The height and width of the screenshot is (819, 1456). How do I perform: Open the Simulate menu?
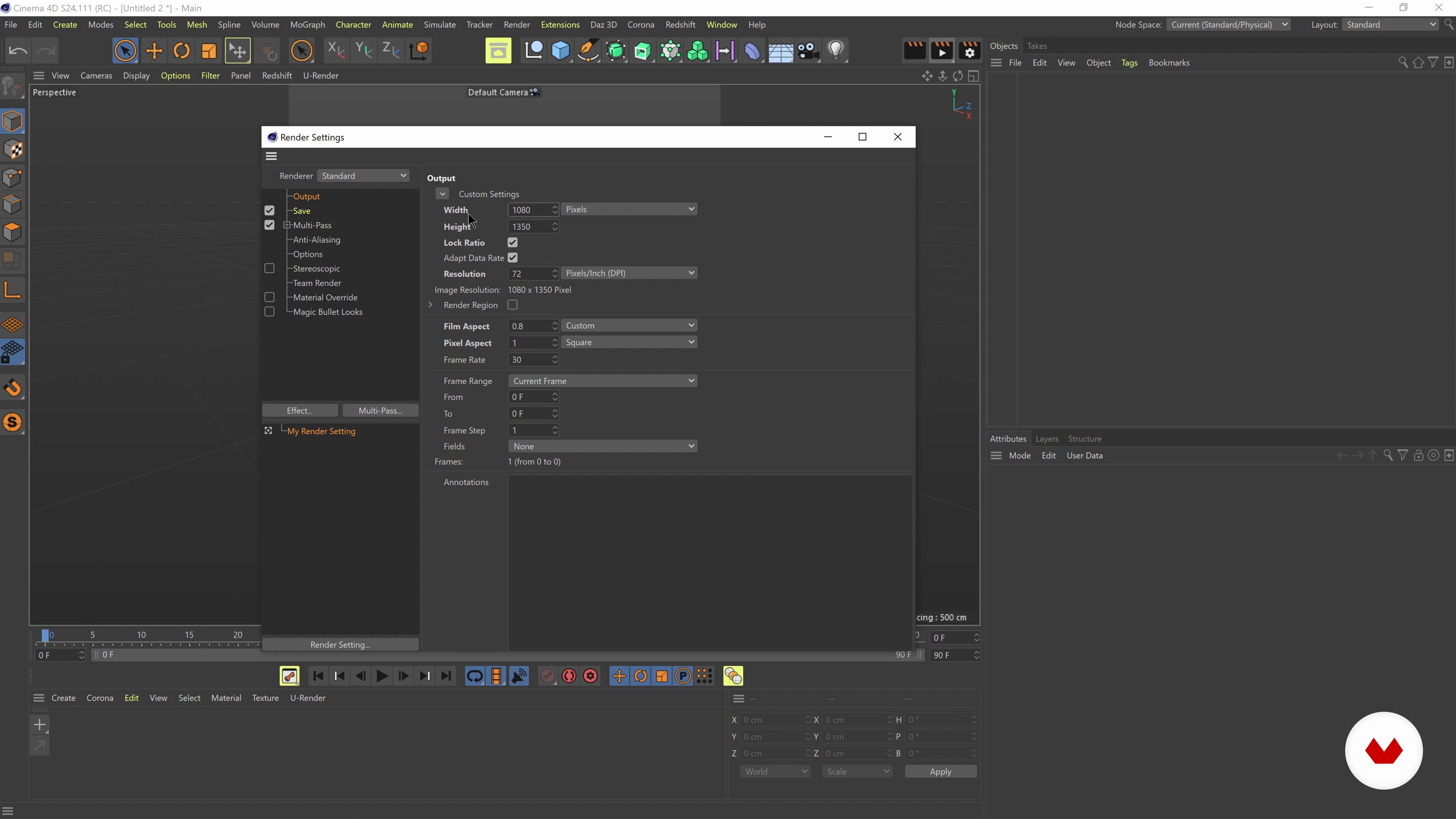coord(440,25)
